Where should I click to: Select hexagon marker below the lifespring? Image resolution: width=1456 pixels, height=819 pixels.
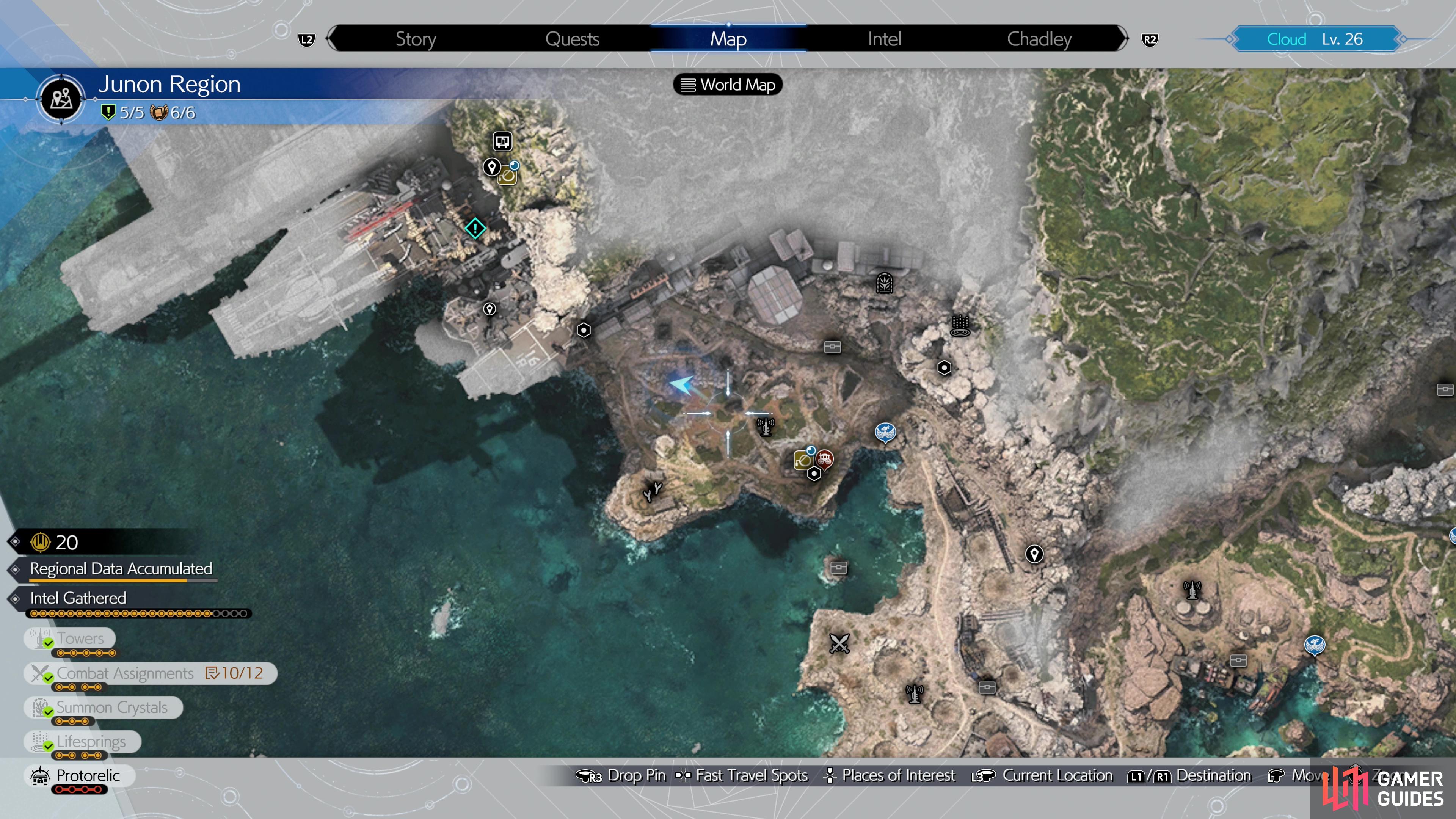[944, 368]
